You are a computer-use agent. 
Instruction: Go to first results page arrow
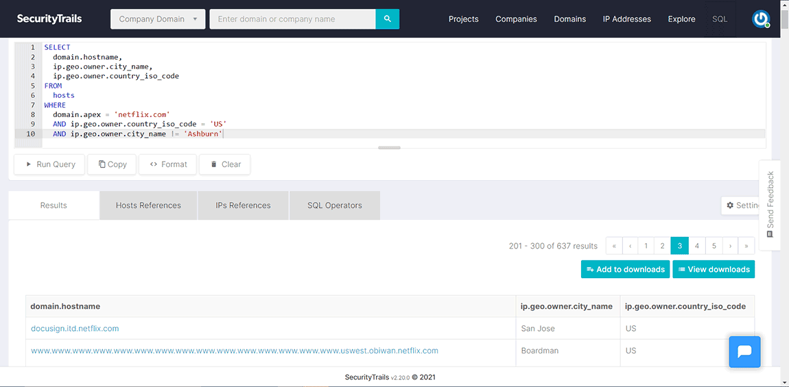pyautogui.click(x=614, y=246)
